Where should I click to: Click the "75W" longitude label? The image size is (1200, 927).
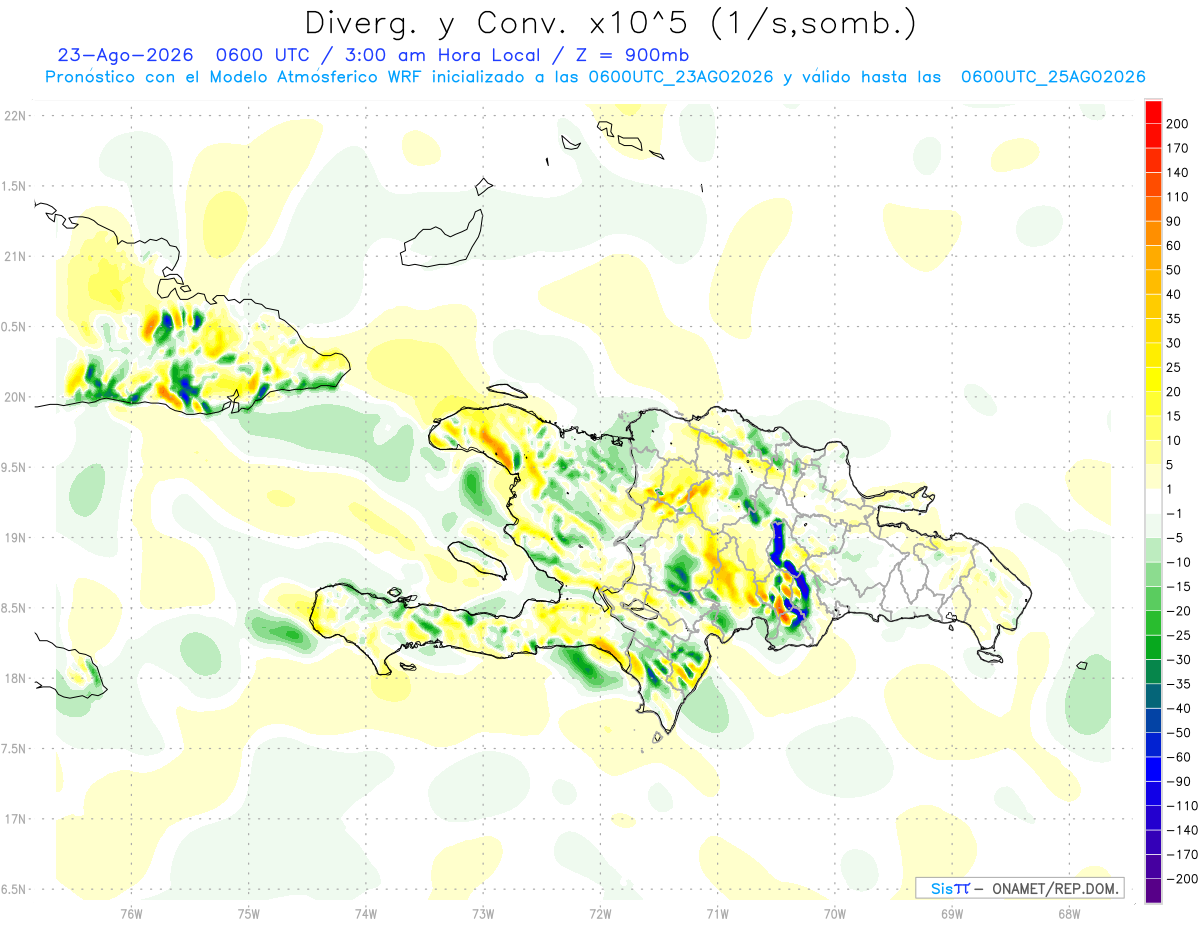[248, 914]
